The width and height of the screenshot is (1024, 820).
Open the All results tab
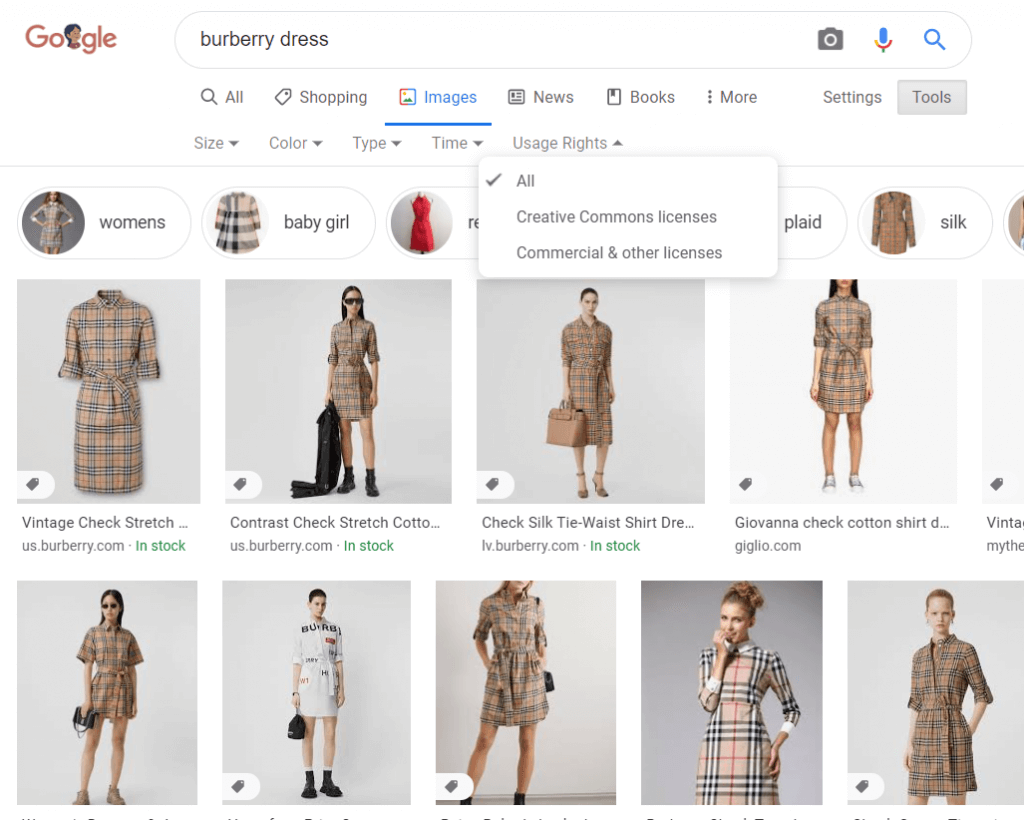[222, 97]
